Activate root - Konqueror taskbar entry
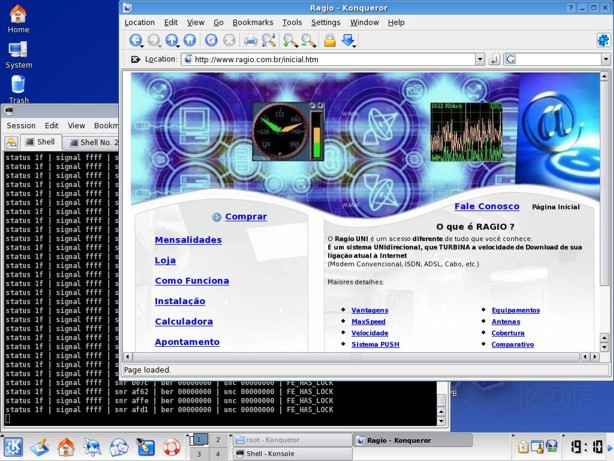Image resolution: width=614 pixels, height=461 pixels. coord(293,440)
